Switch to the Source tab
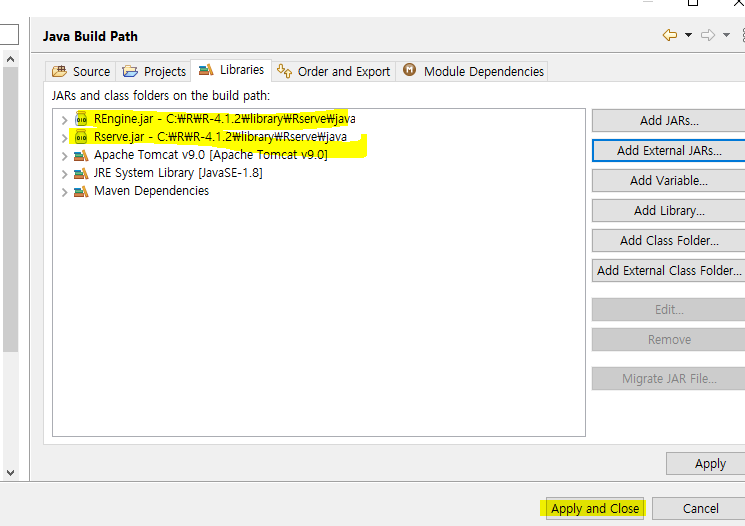Image resolution: width=745 pixels, height=526 pixels. coord(81,72)
